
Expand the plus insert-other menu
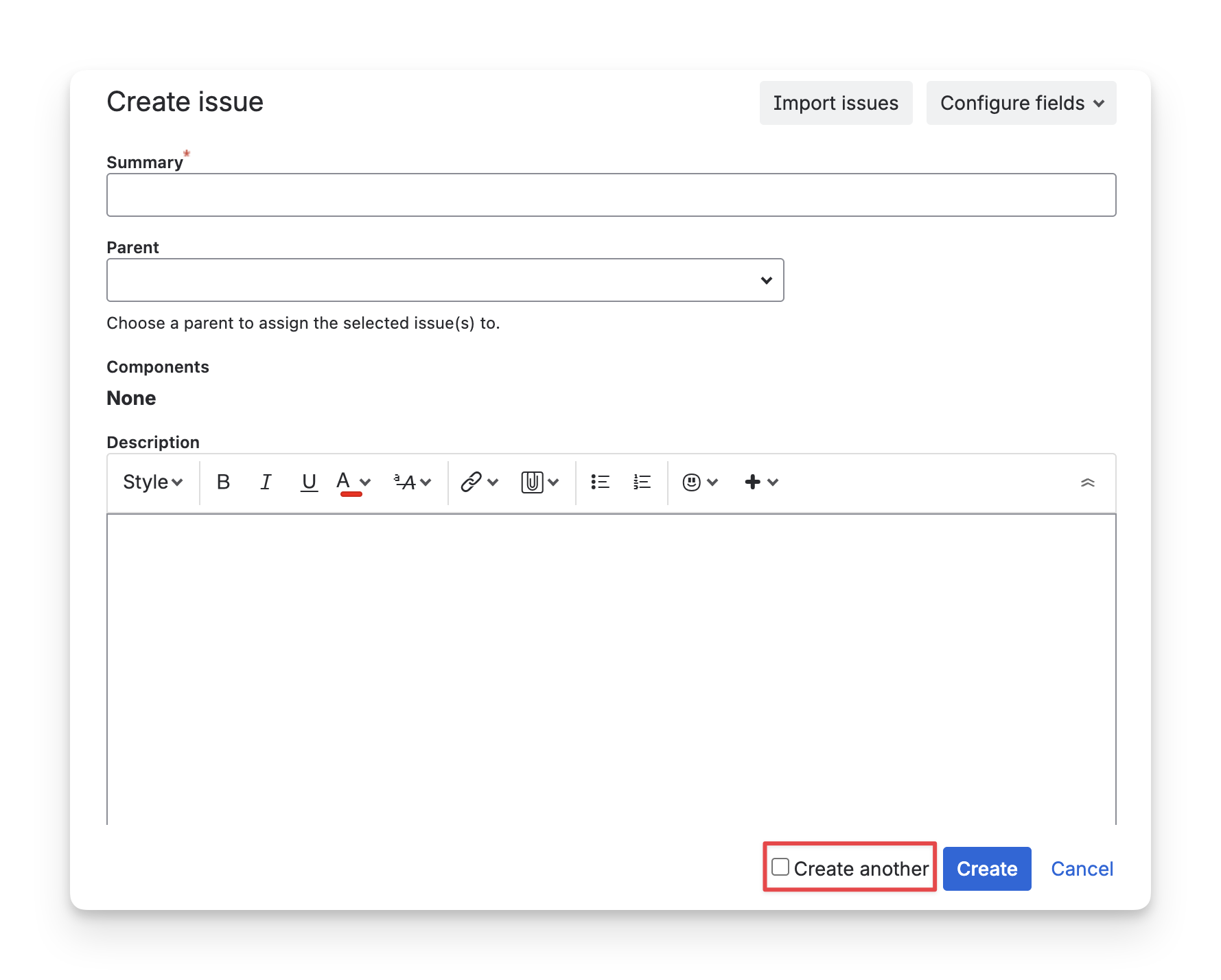click(761, 482)
